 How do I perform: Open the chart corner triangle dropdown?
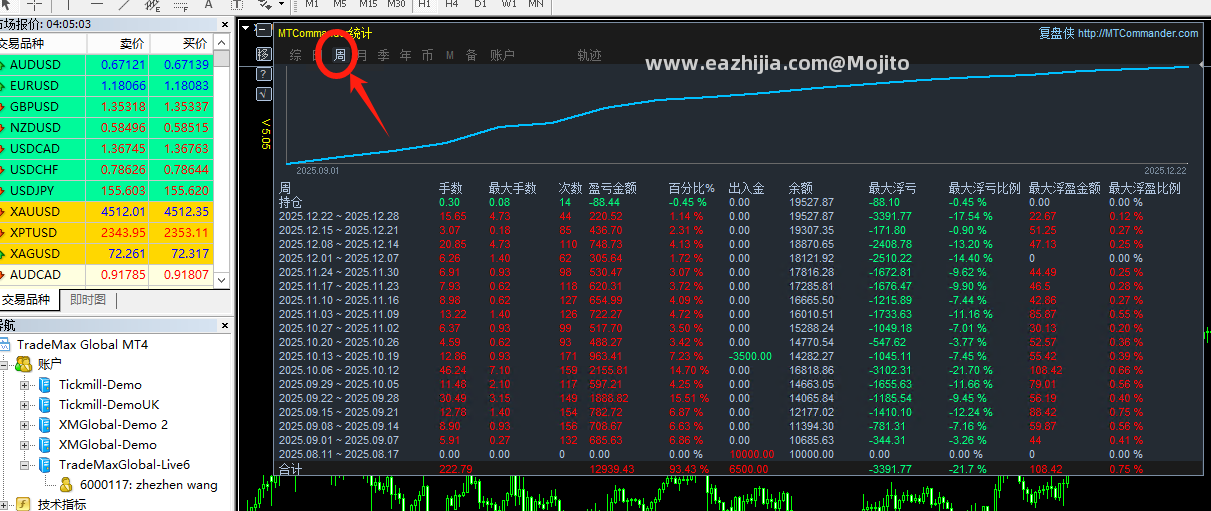coord(246,28)
